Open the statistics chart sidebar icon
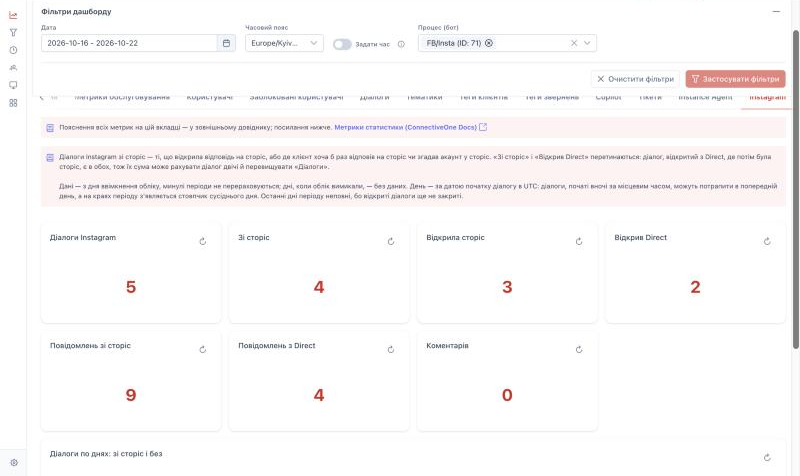800x476 pixels. 13,15
